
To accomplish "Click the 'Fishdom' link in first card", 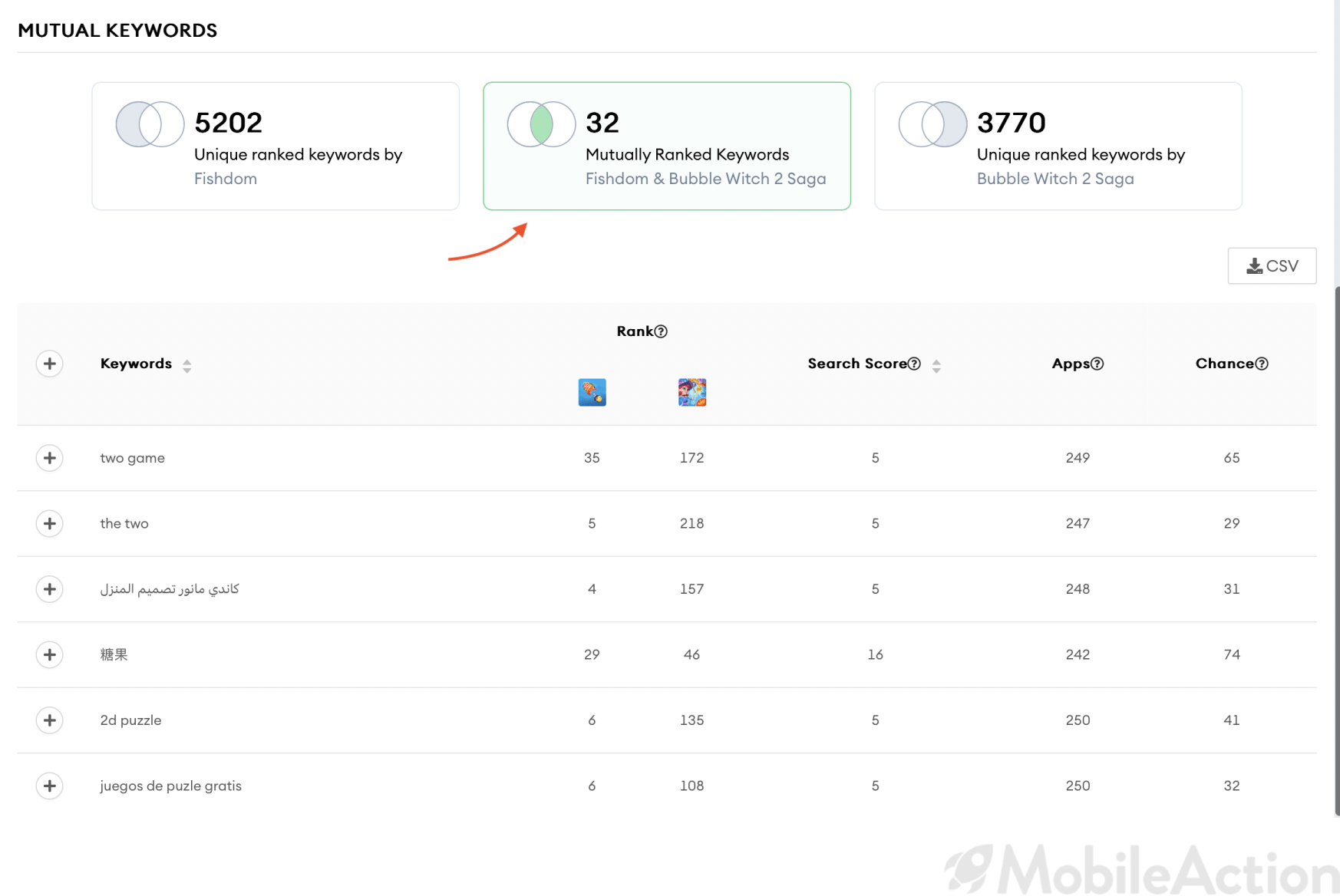I will click(x=226, y=179).
